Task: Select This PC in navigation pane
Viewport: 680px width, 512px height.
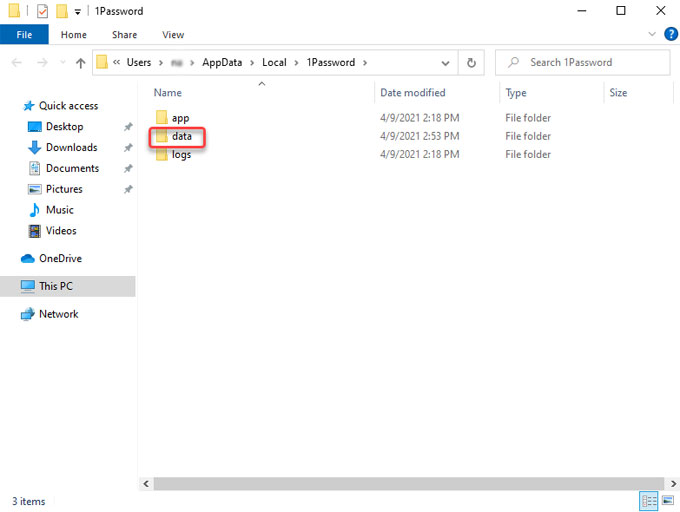Action: coord(68,286)
